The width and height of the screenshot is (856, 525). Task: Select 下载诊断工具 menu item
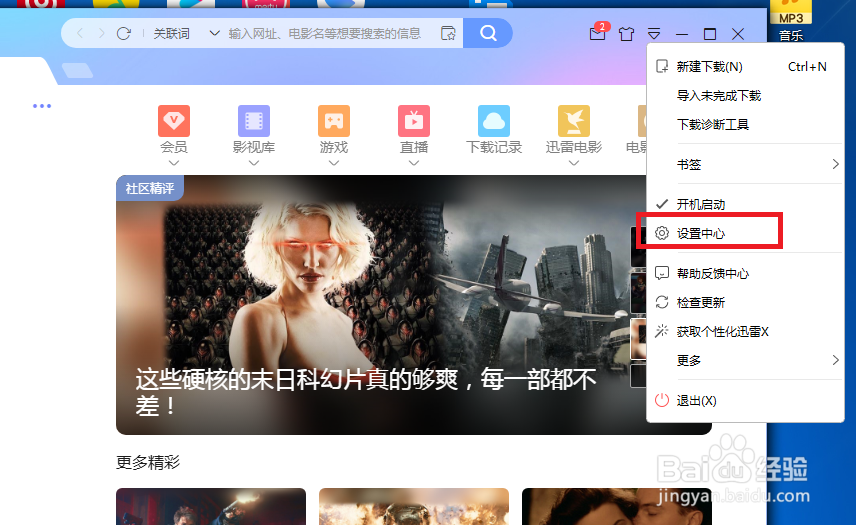[x=745, y=124]
